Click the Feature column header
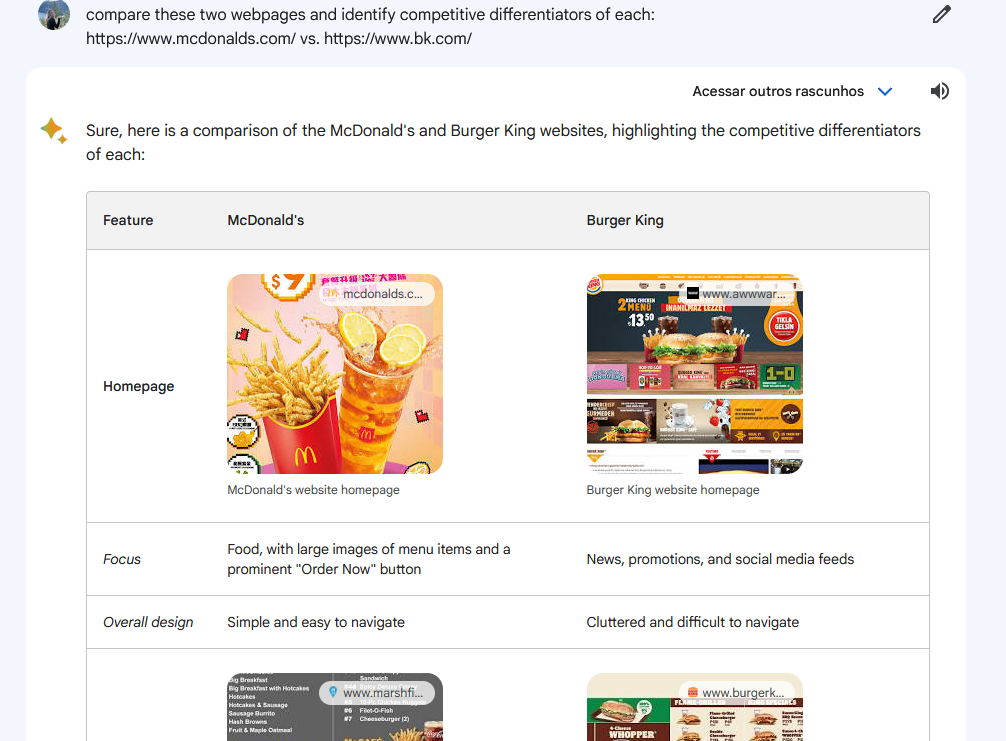Image resolution: width=1006 pixels, height=741 pixels. (128, 220)
